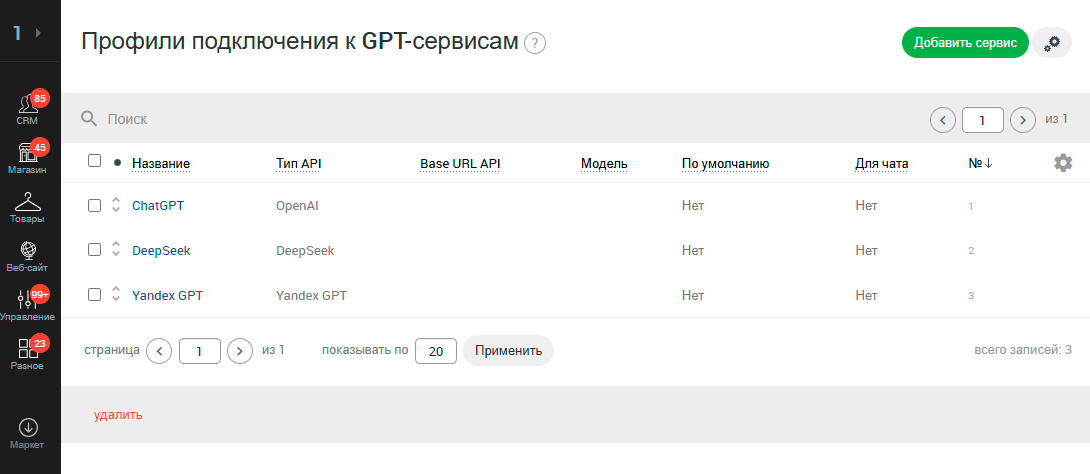The image size is (1090, 474).
Task: Open the Yandex GPT profile link
Action: pos(168,295)
